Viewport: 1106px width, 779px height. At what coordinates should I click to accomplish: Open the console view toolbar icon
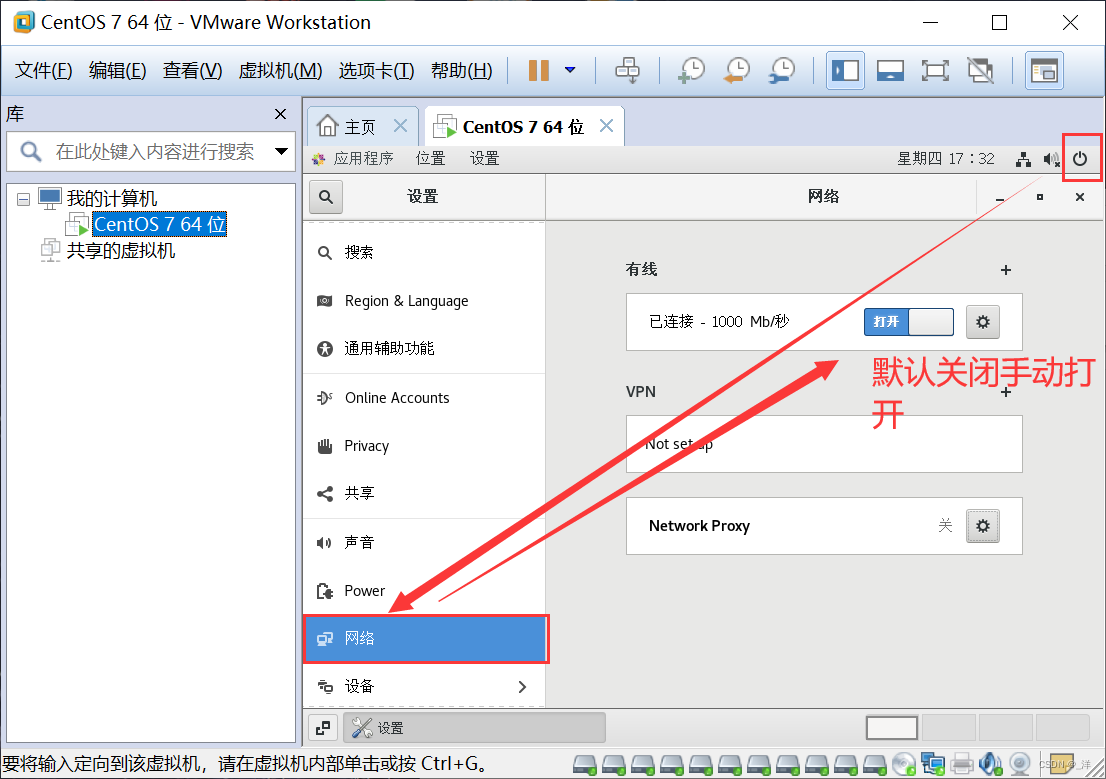click(1044, 71)
